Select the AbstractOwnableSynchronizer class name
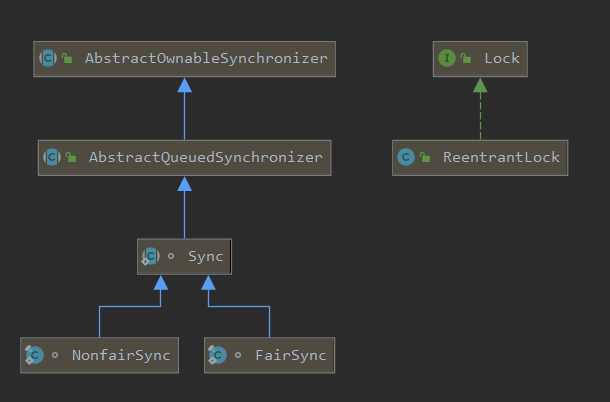The width and height of the screenshot is (610, 402). coord(206,59)
